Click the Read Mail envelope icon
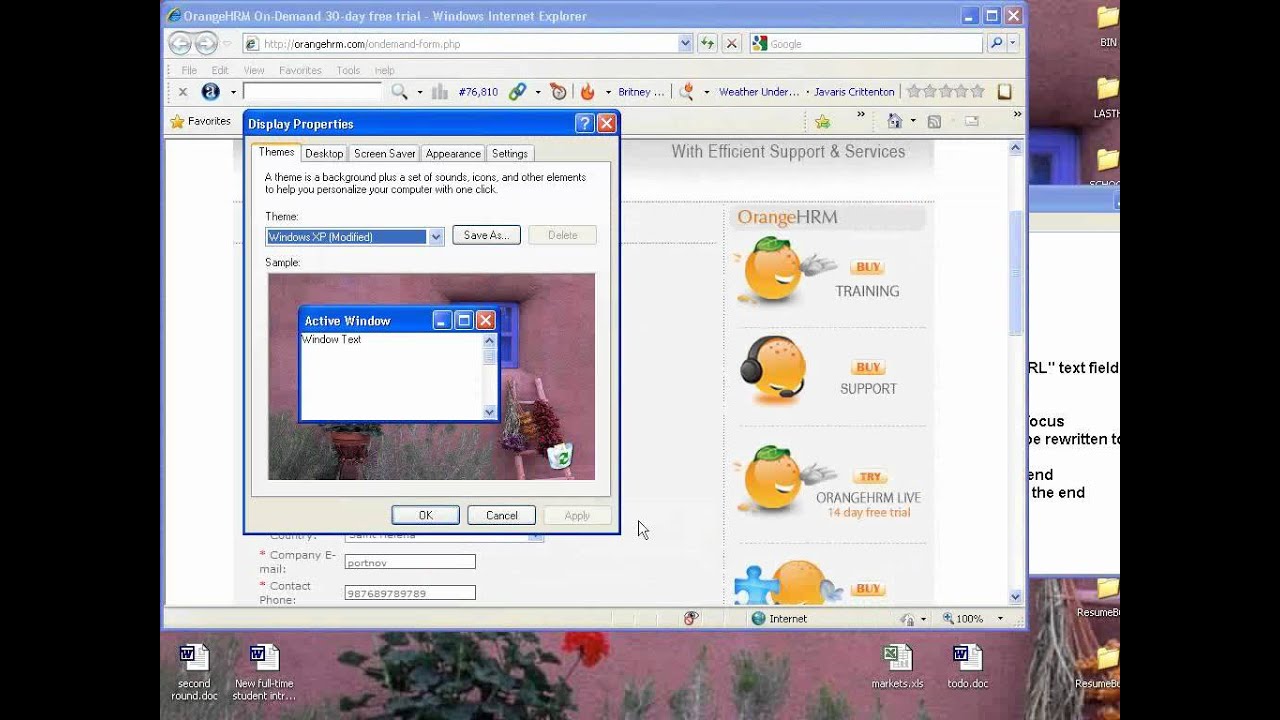The height and width of the screenshot is (720, 1280). click(x=971, y=121)
